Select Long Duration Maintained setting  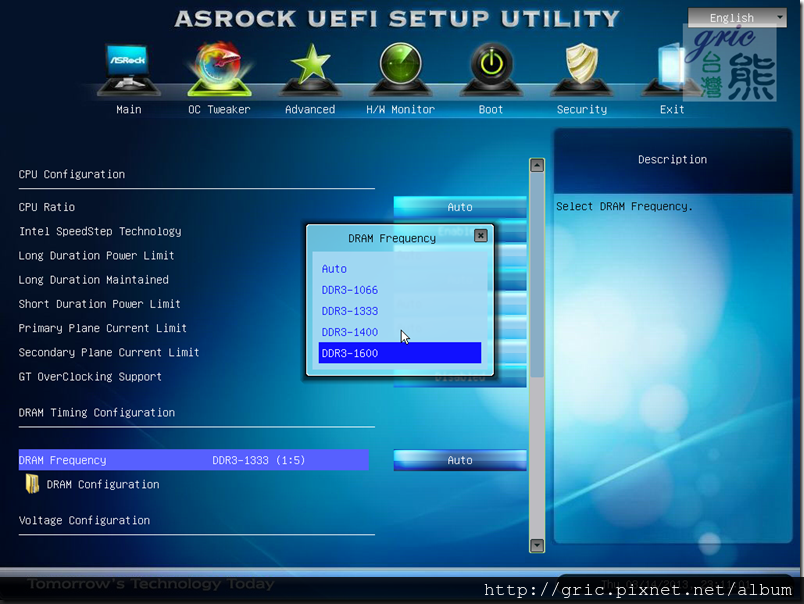[93, 280]
